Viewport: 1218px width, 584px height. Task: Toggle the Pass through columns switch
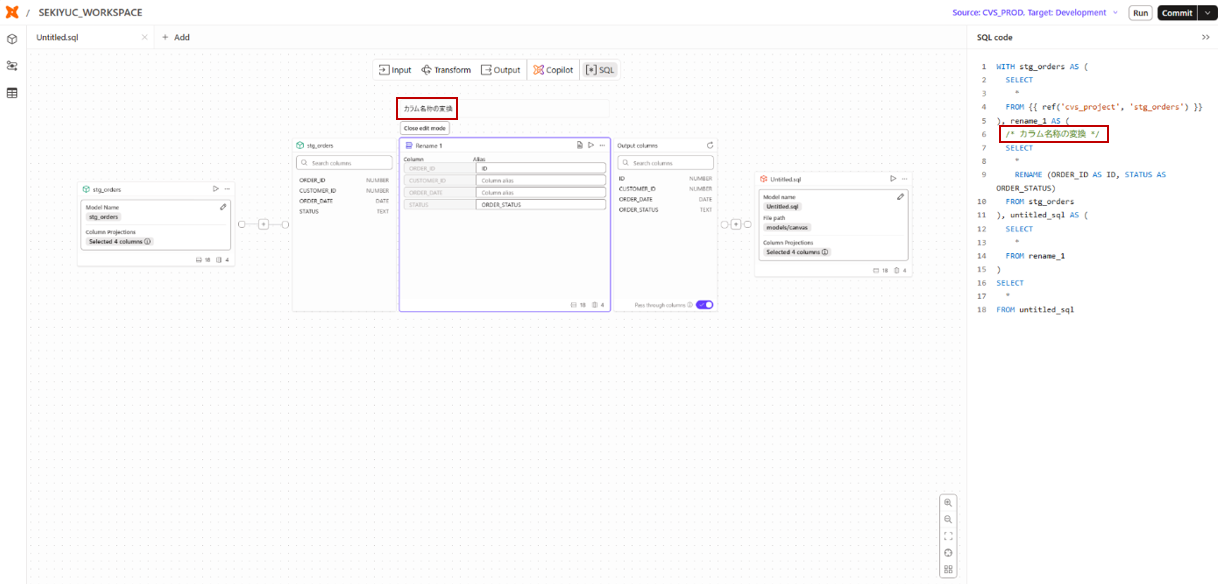704,304
